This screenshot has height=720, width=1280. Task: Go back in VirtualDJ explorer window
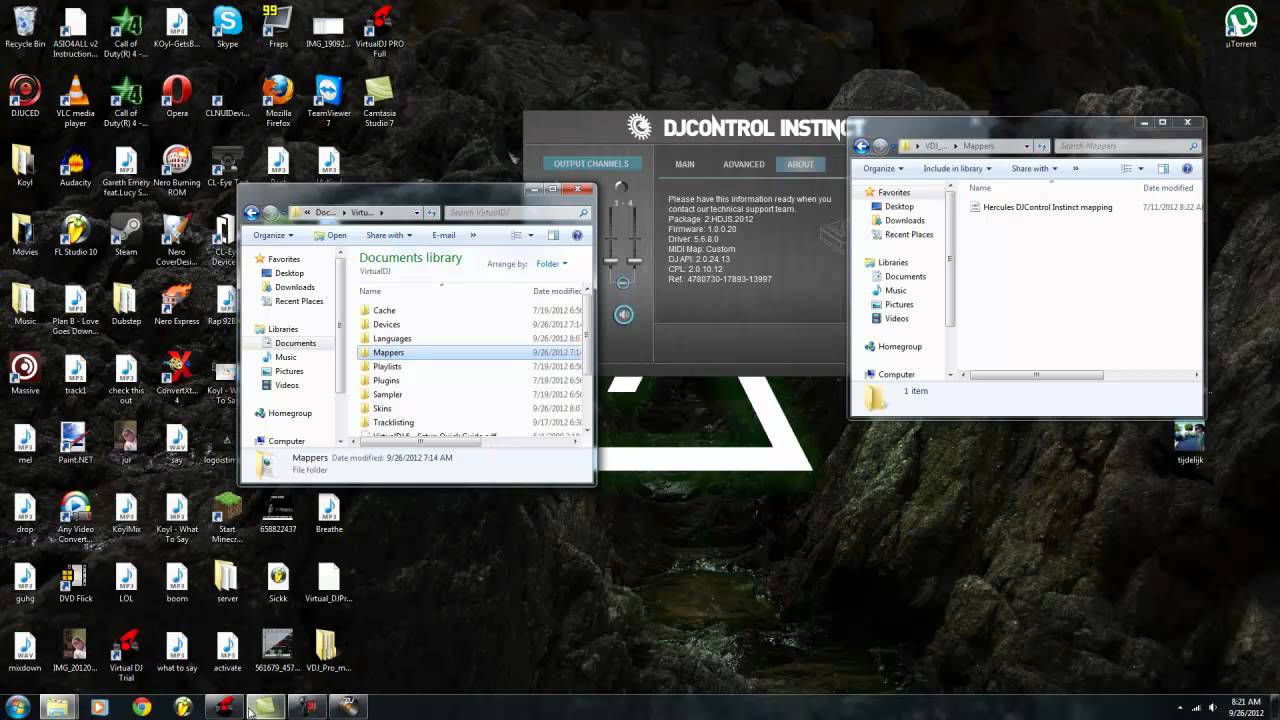252,212
